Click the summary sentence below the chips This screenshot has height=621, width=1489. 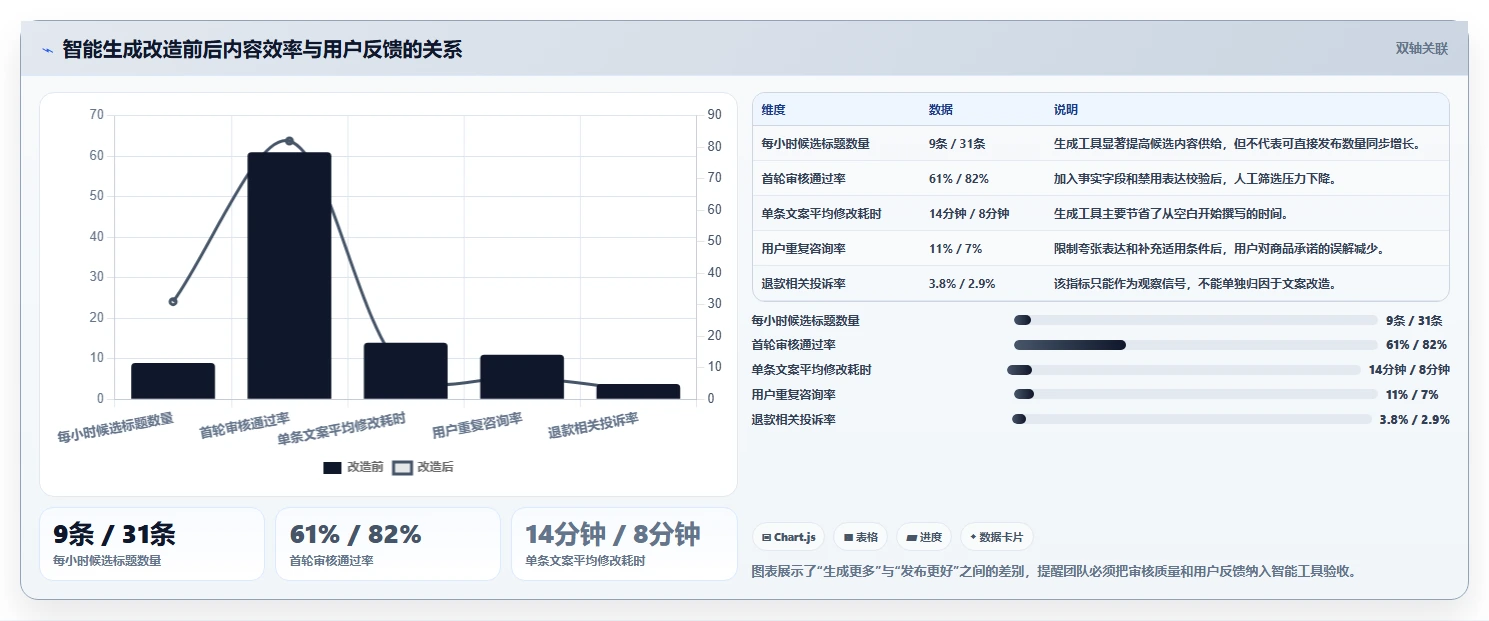[x=1054, y=572]
